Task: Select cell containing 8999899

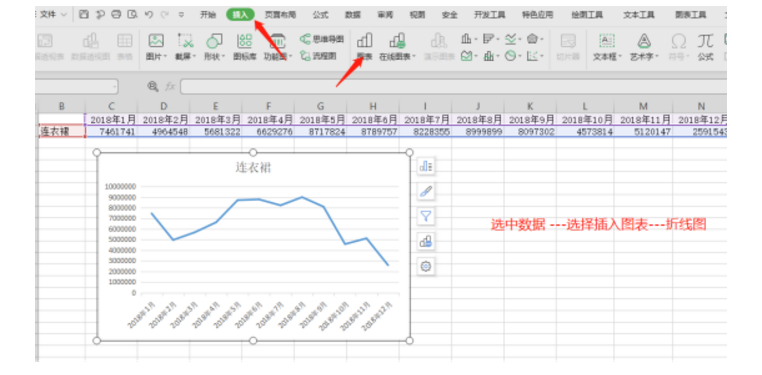Action: point(478,131)
